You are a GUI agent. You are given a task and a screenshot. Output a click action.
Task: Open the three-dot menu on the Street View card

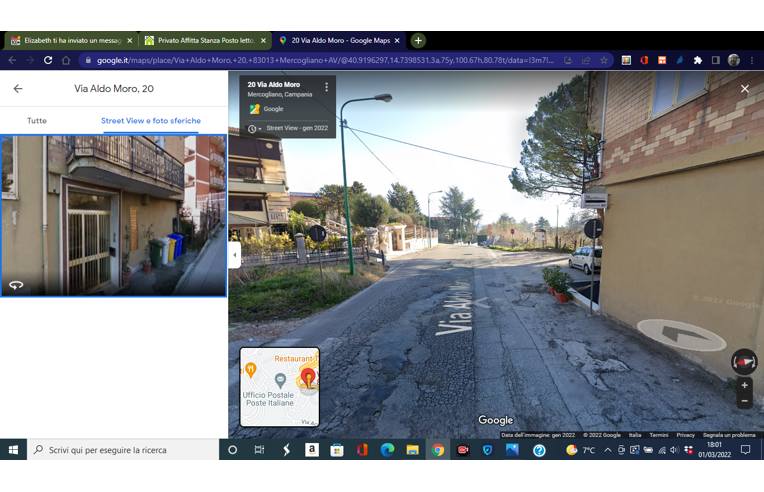pyautogui.click(x=326, y=87)
